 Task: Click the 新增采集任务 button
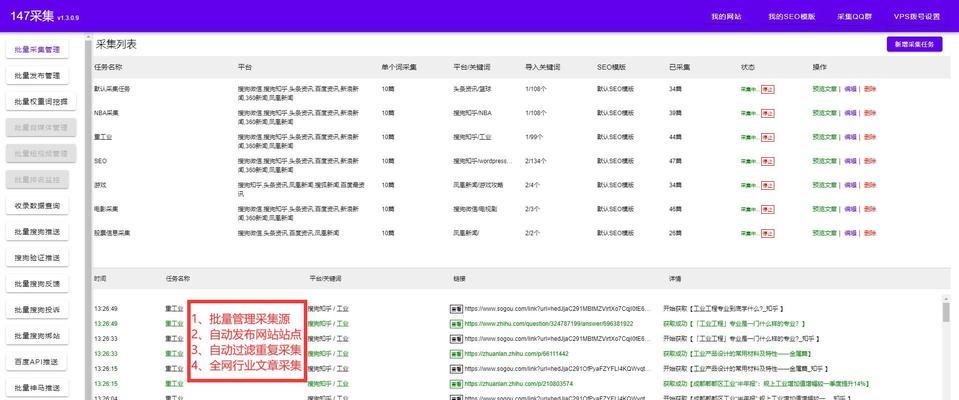914,45
